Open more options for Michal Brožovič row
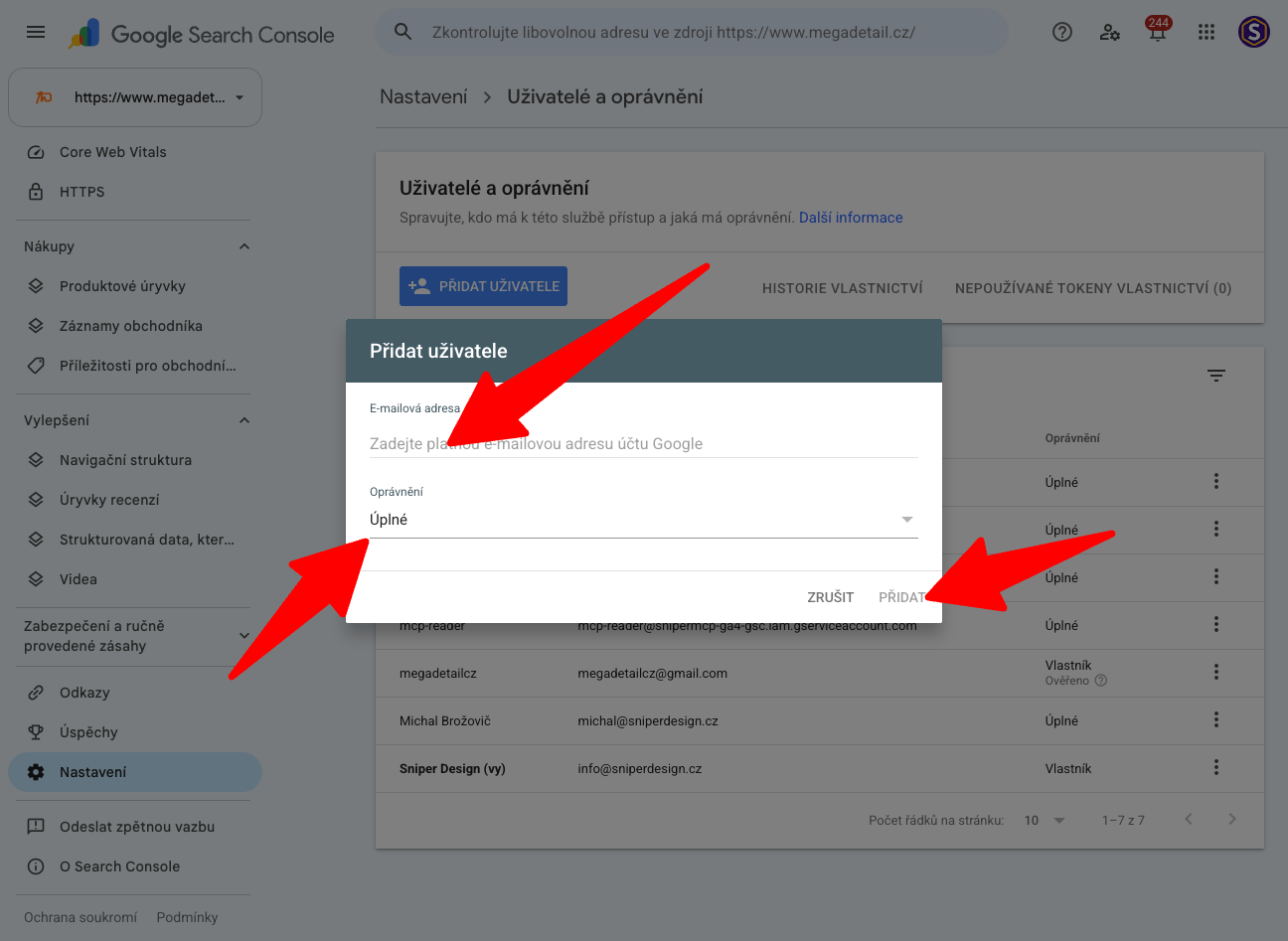Screen dimensions: 1288x941 click(1215, 720)
